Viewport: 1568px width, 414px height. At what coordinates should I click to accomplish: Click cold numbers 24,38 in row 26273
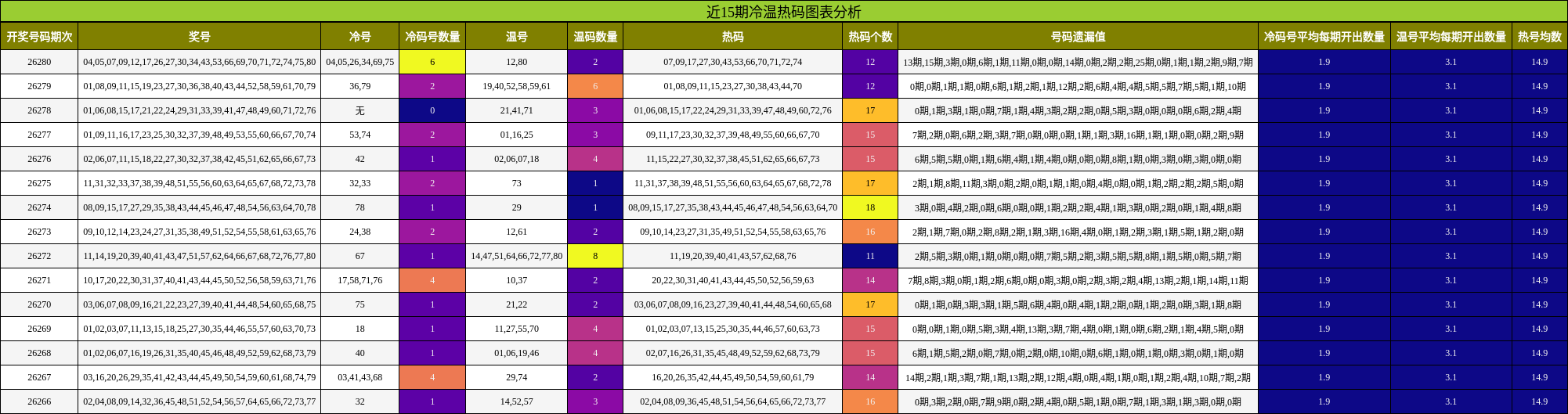360,232
